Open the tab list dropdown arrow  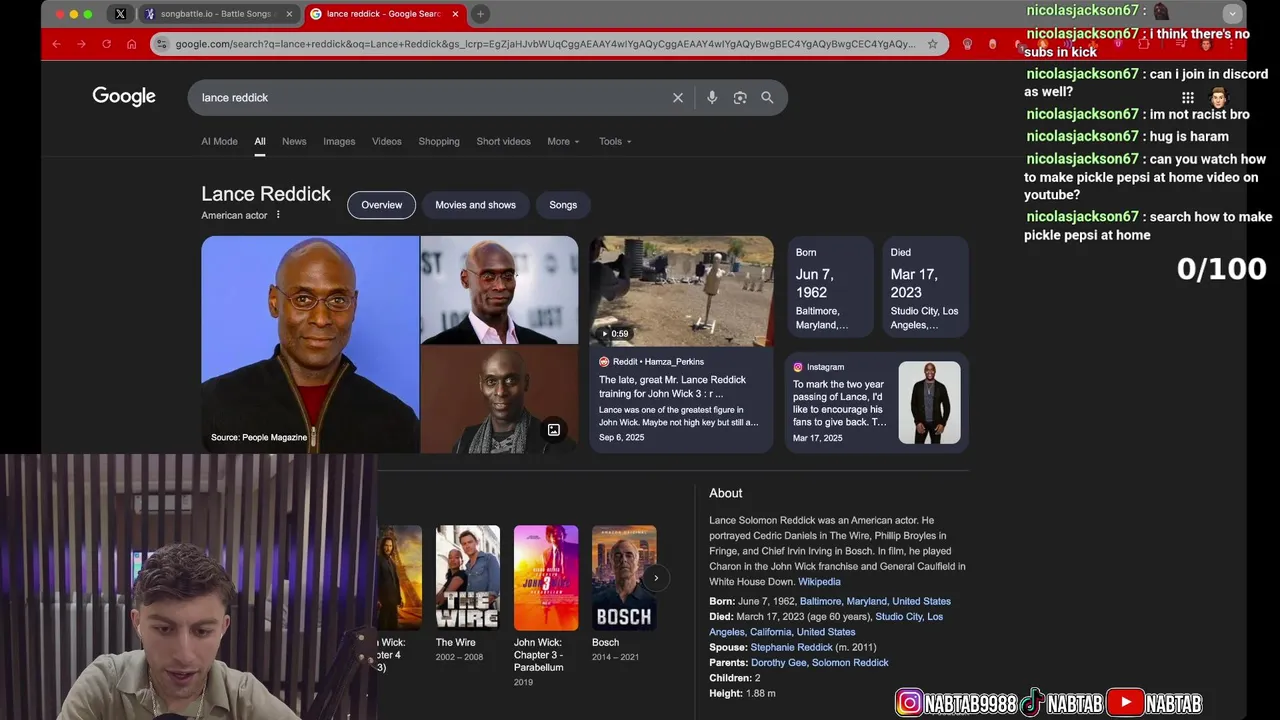click(1232, 14)
